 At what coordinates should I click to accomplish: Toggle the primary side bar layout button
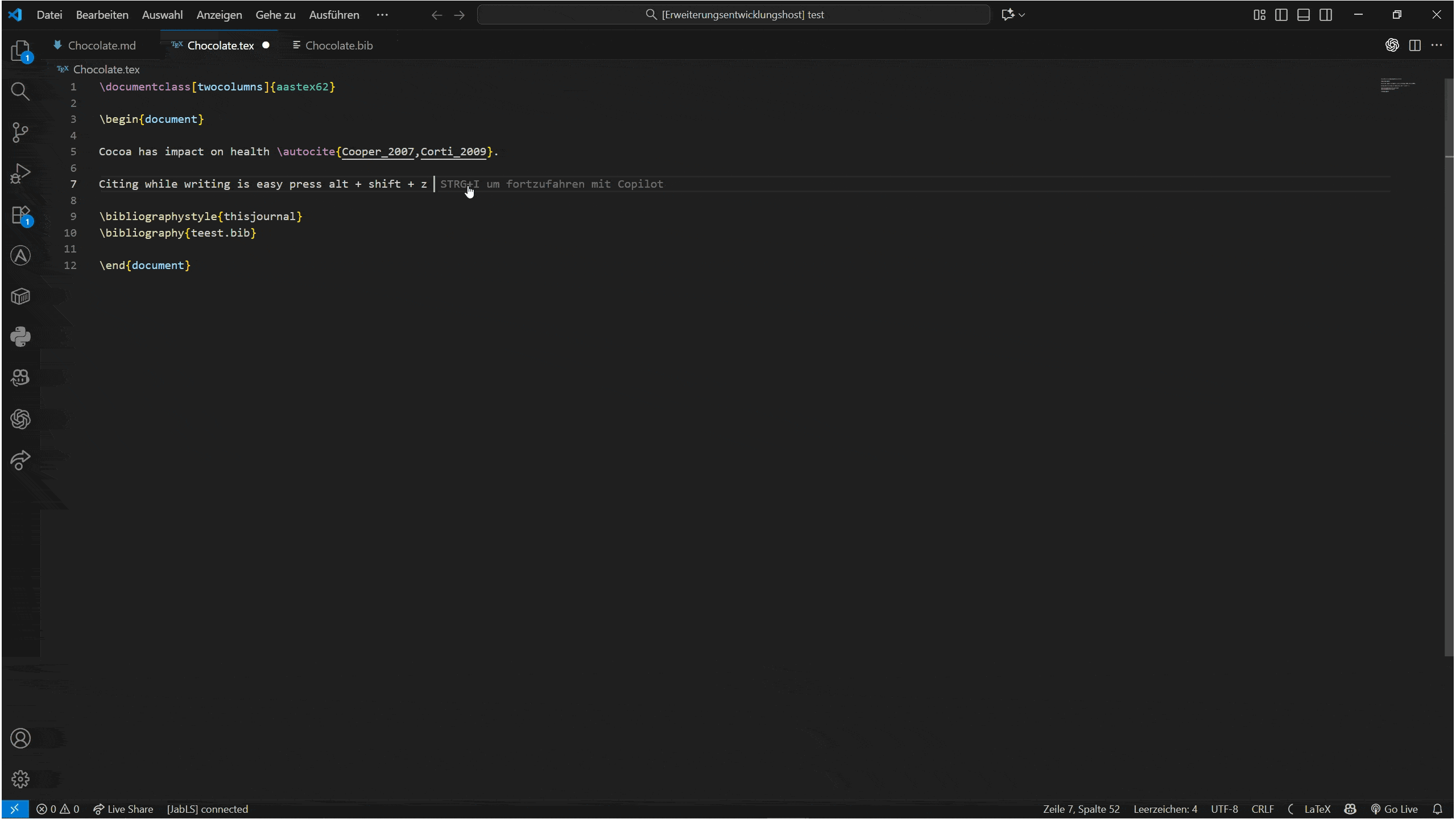point(1281,15)
